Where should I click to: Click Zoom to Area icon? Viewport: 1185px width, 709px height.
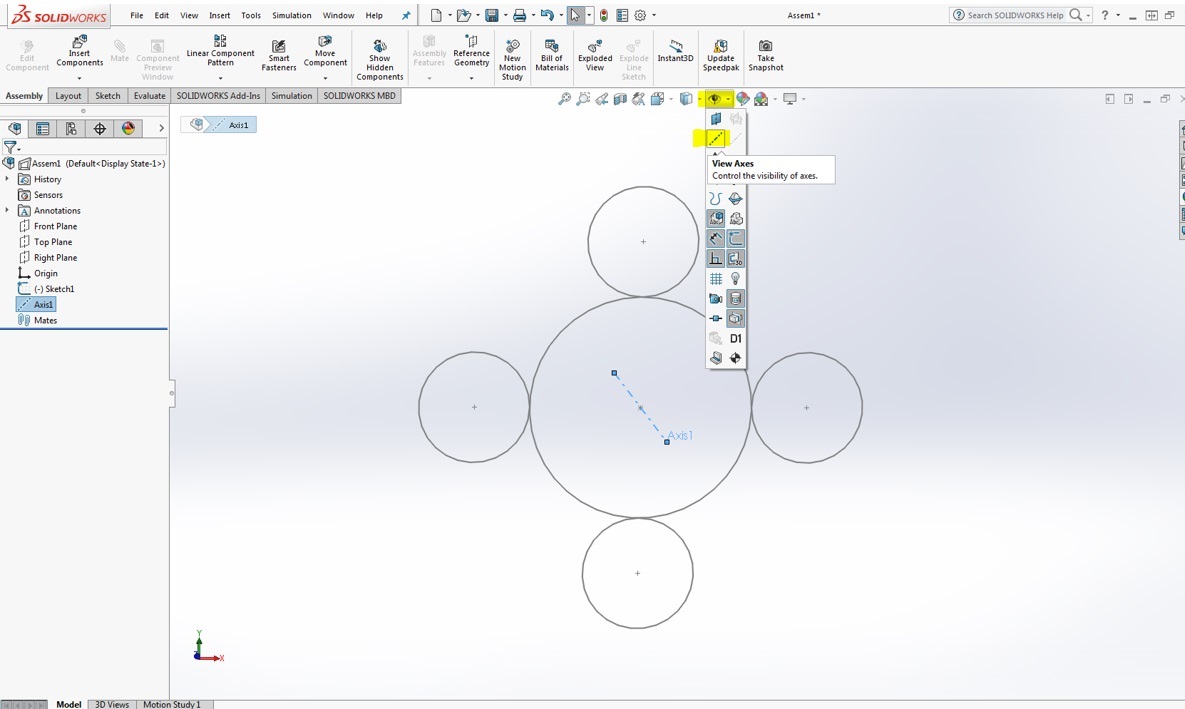pyautogui.click(x=583, y=98)
